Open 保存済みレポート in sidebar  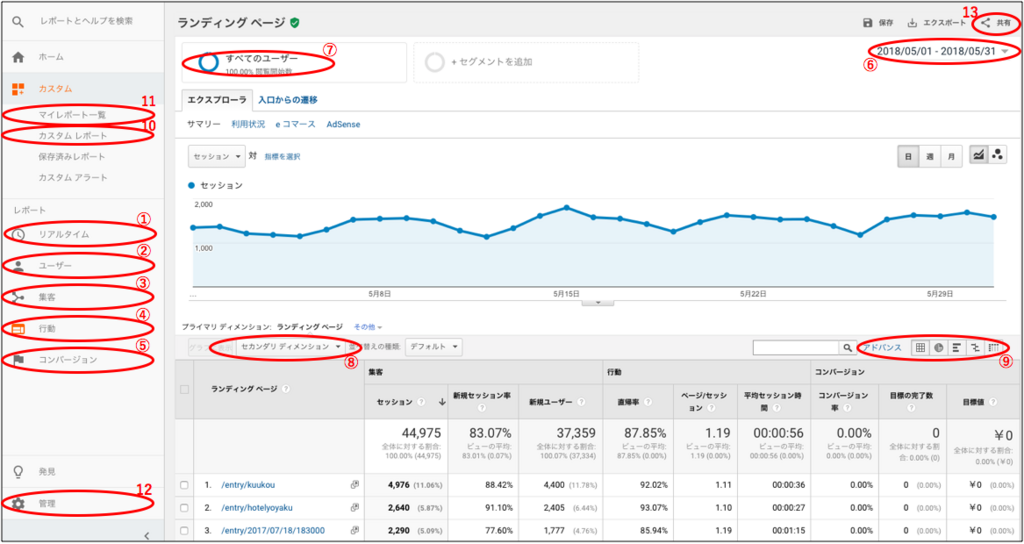[72, 157]
